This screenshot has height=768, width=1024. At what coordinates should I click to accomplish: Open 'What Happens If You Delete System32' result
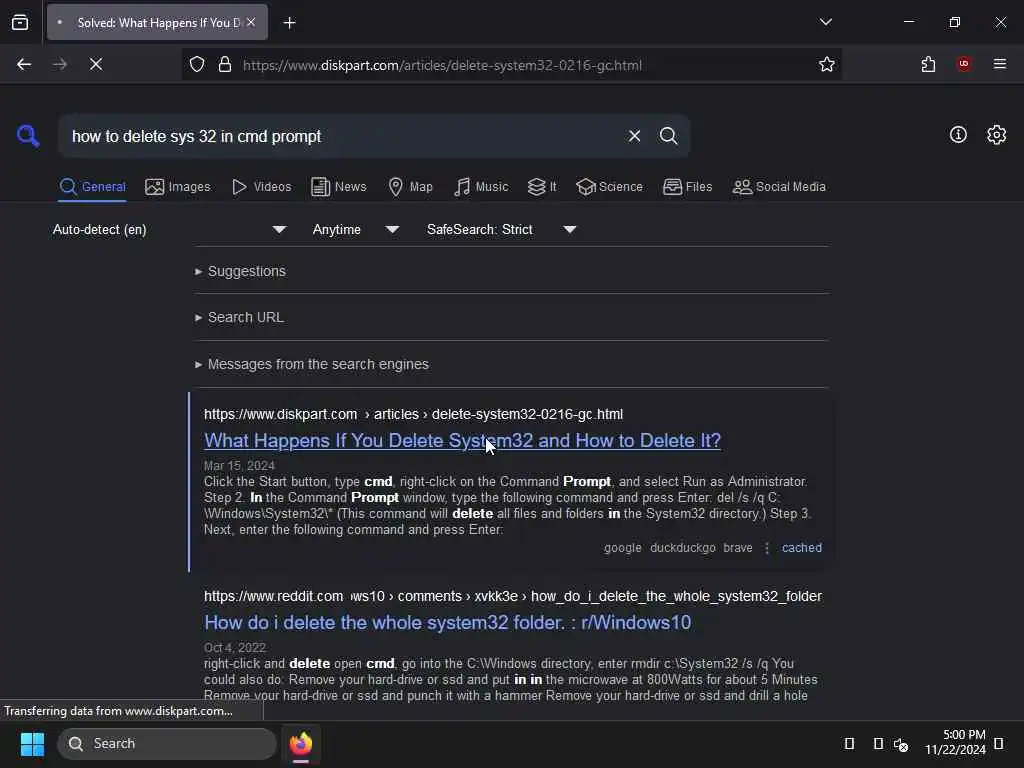(462, 441)
